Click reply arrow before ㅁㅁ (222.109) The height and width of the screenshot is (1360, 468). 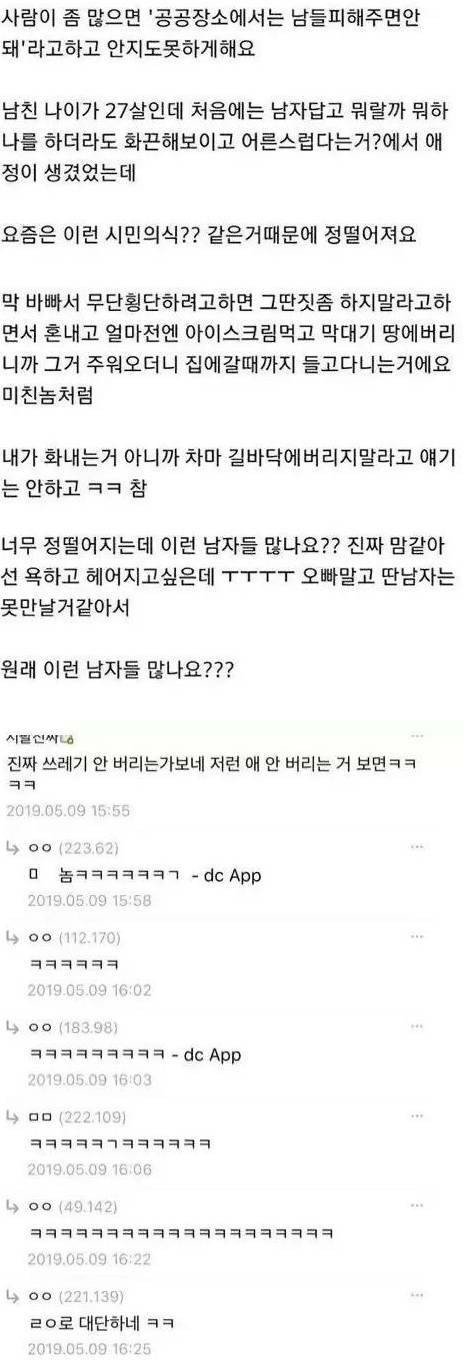(x=14, y=1115)
